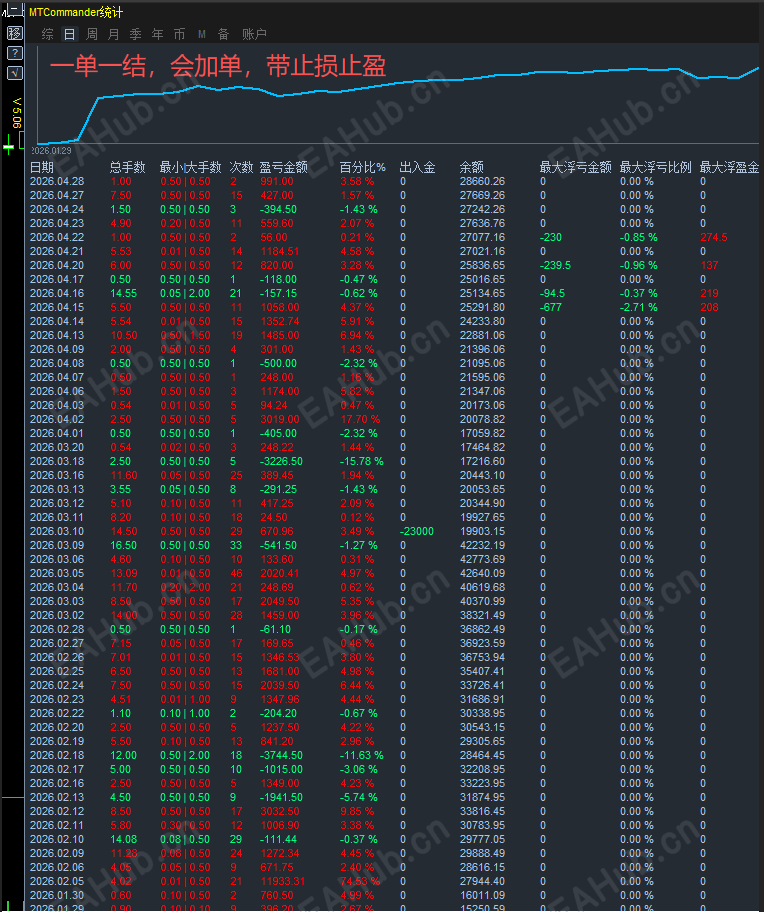Select the 日 daily tab
This screenshot has height=912, width=764.
point(69,34)
